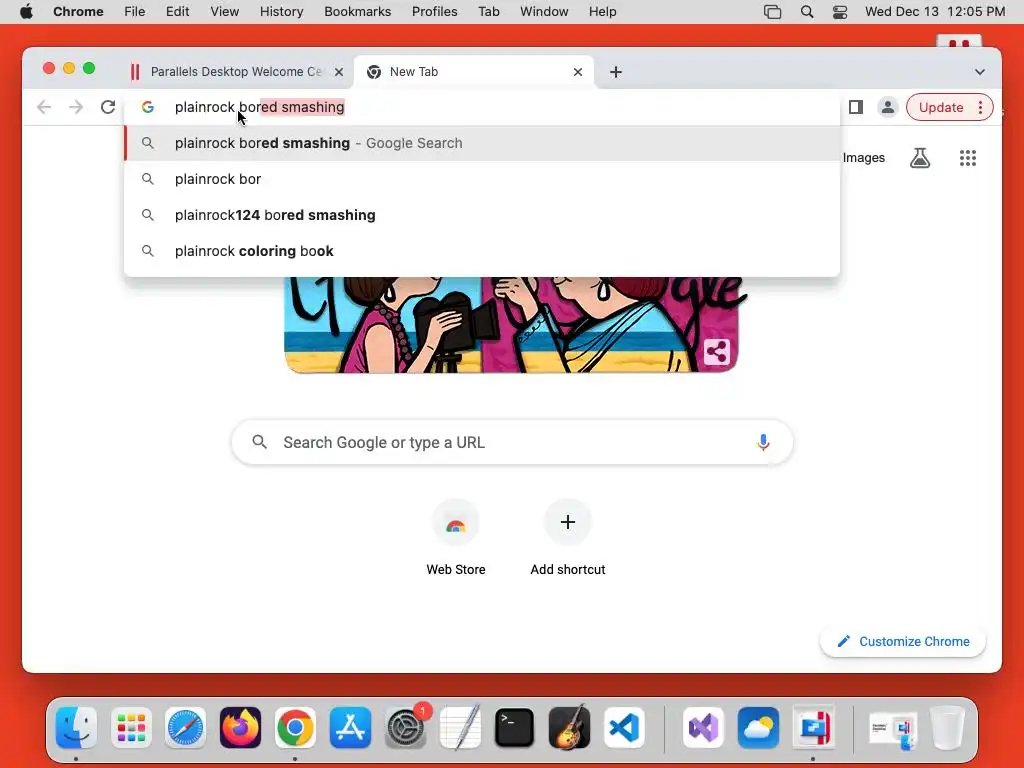Open System Settings in the Dock

coord(405,728)
